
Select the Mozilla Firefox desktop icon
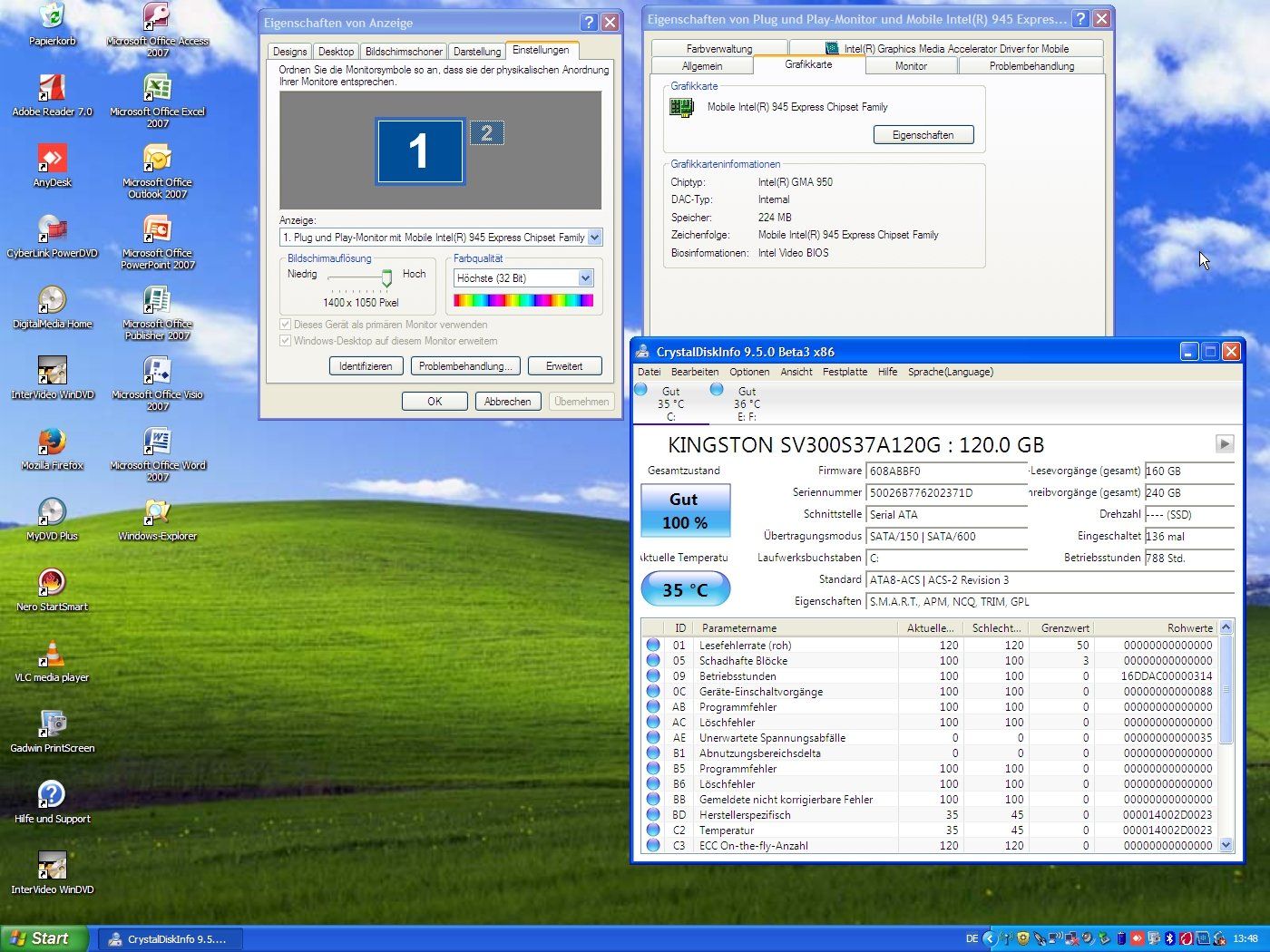tap(52, 448)
